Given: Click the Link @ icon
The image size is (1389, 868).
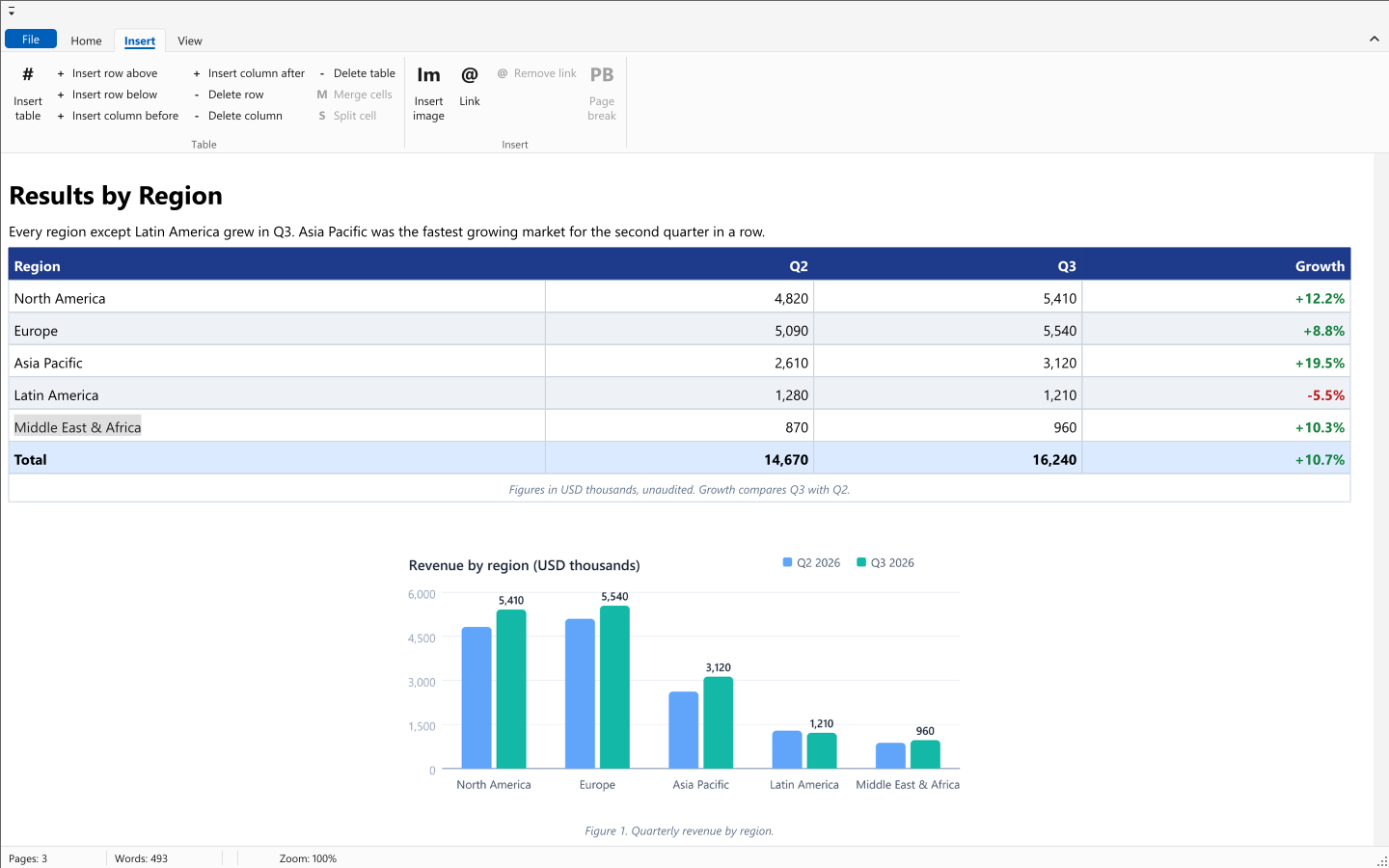Looking at the screenshot, I should point(470,75).
